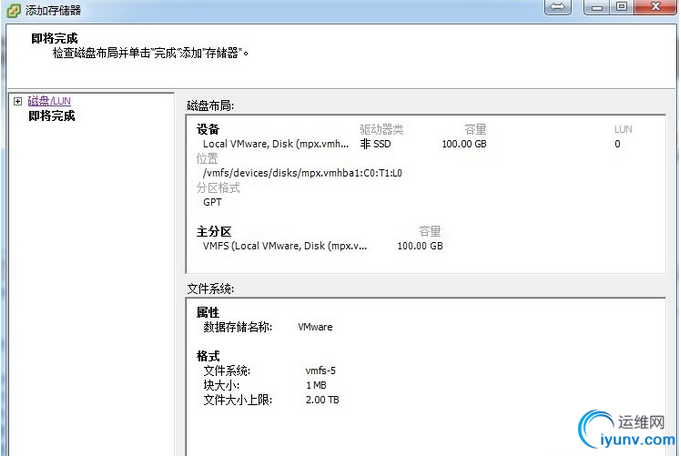Open the 磁盘/LUN step link

(49, 101)
